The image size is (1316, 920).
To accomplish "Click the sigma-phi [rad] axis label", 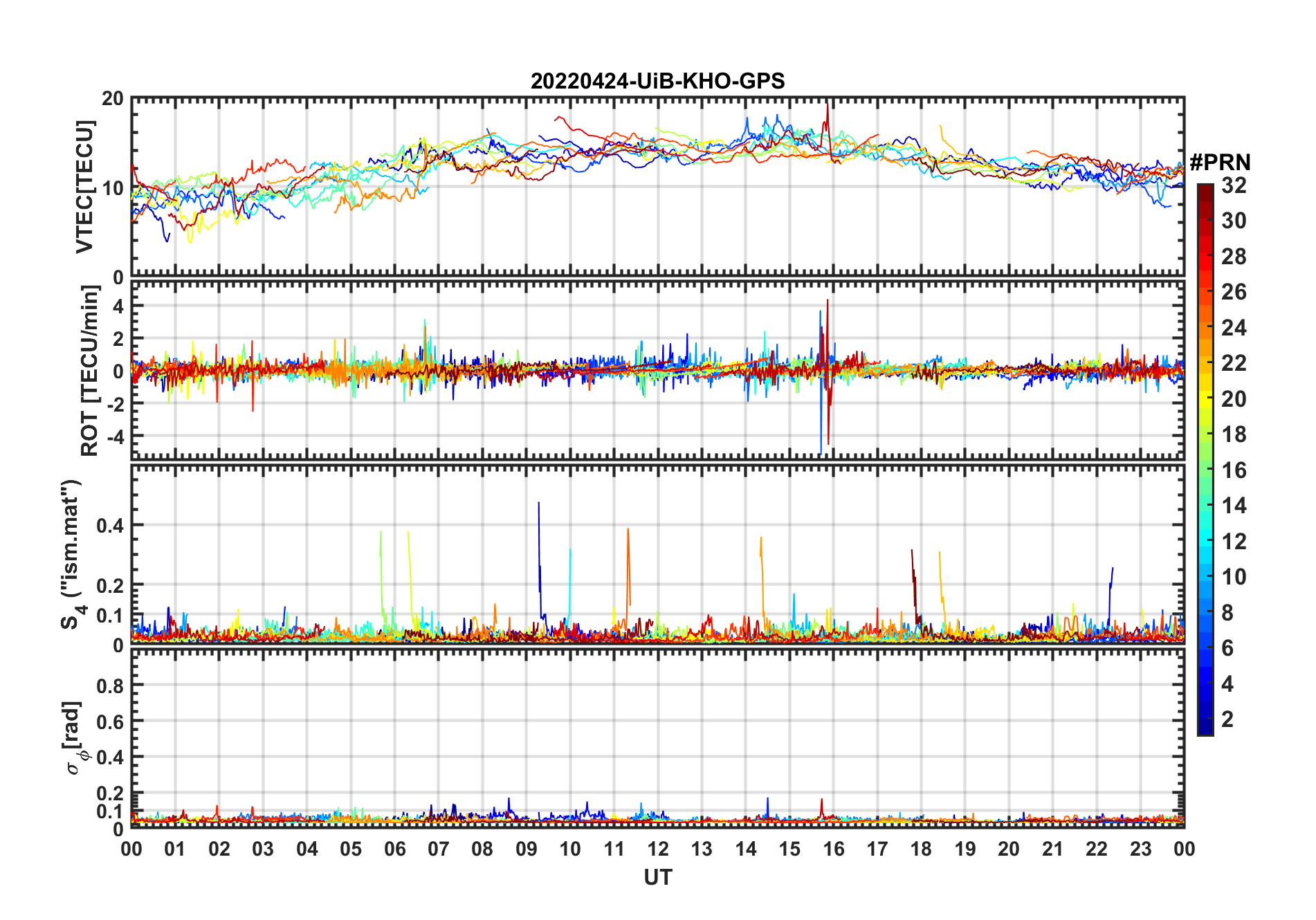I will 73,737.
